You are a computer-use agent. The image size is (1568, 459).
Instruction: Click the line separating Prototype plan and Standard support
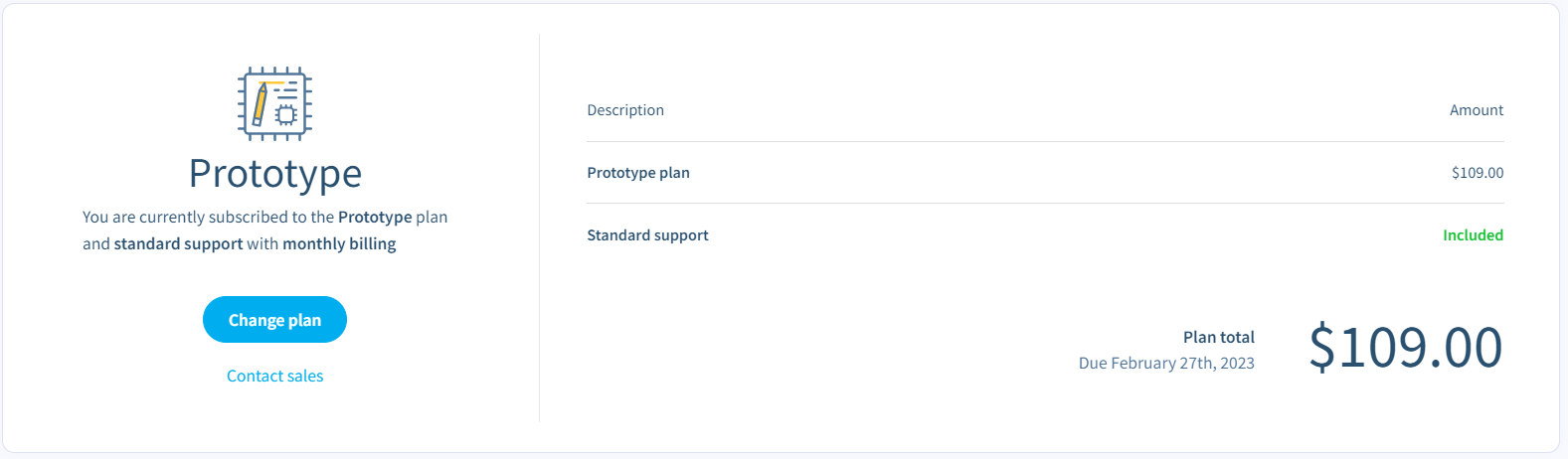(x=1045, y=204)
